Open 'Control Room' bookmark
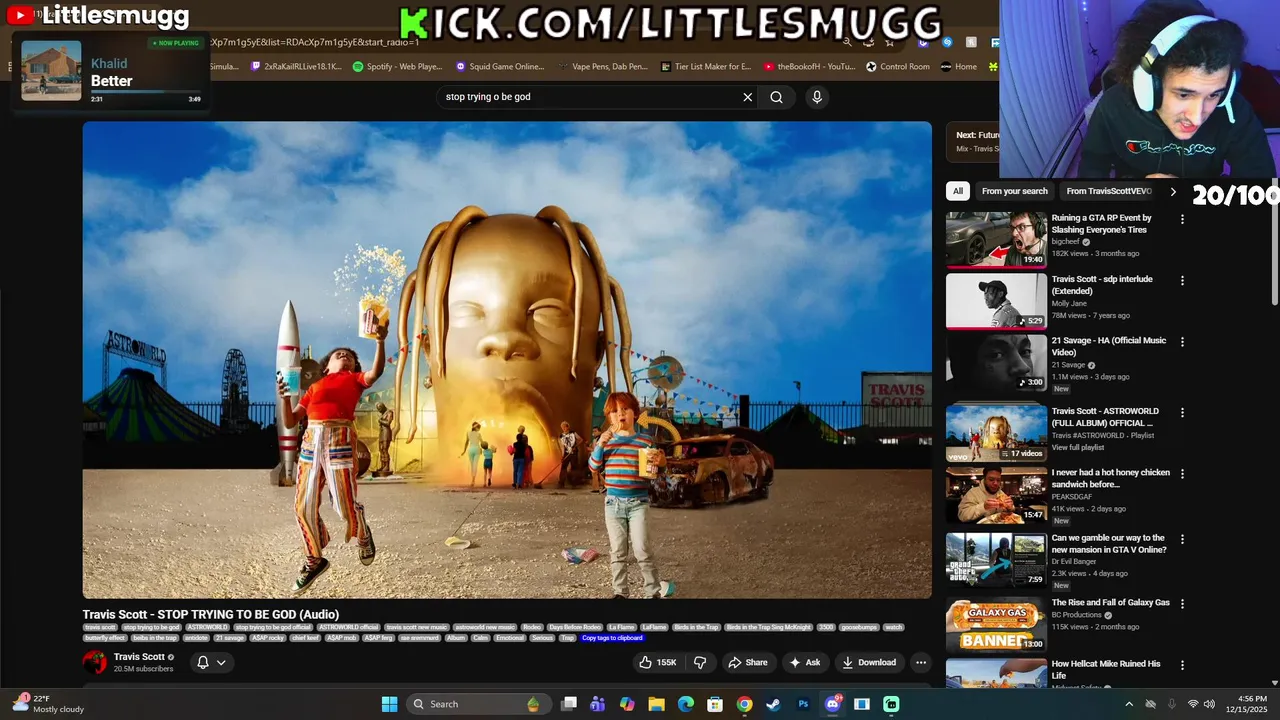This screenshot has height=720, width=1280. 898,67
